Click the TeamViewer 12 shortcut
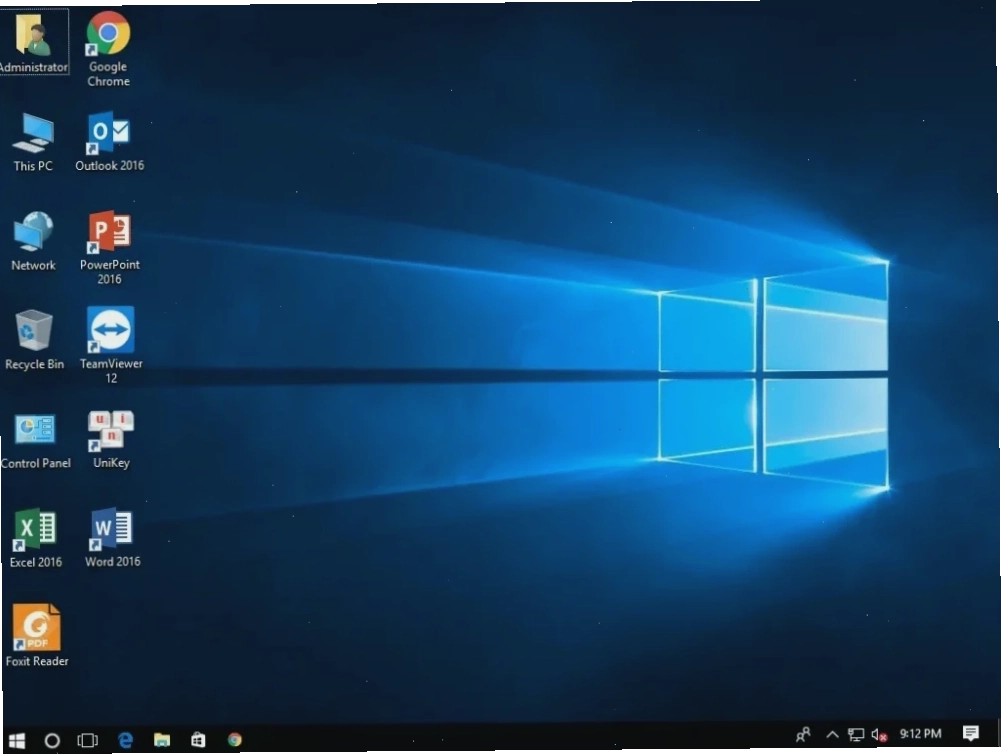This screenshot has height=754, width=1001. [110, 345]
